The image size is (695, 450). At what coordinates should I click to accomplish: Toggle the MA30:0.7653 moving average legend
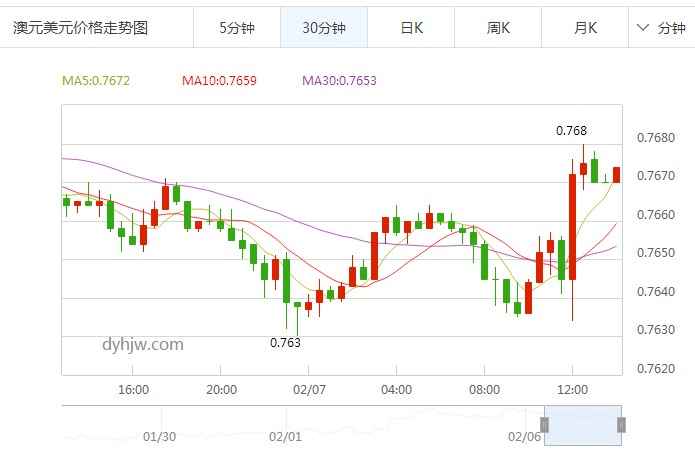tap(340, 80)
